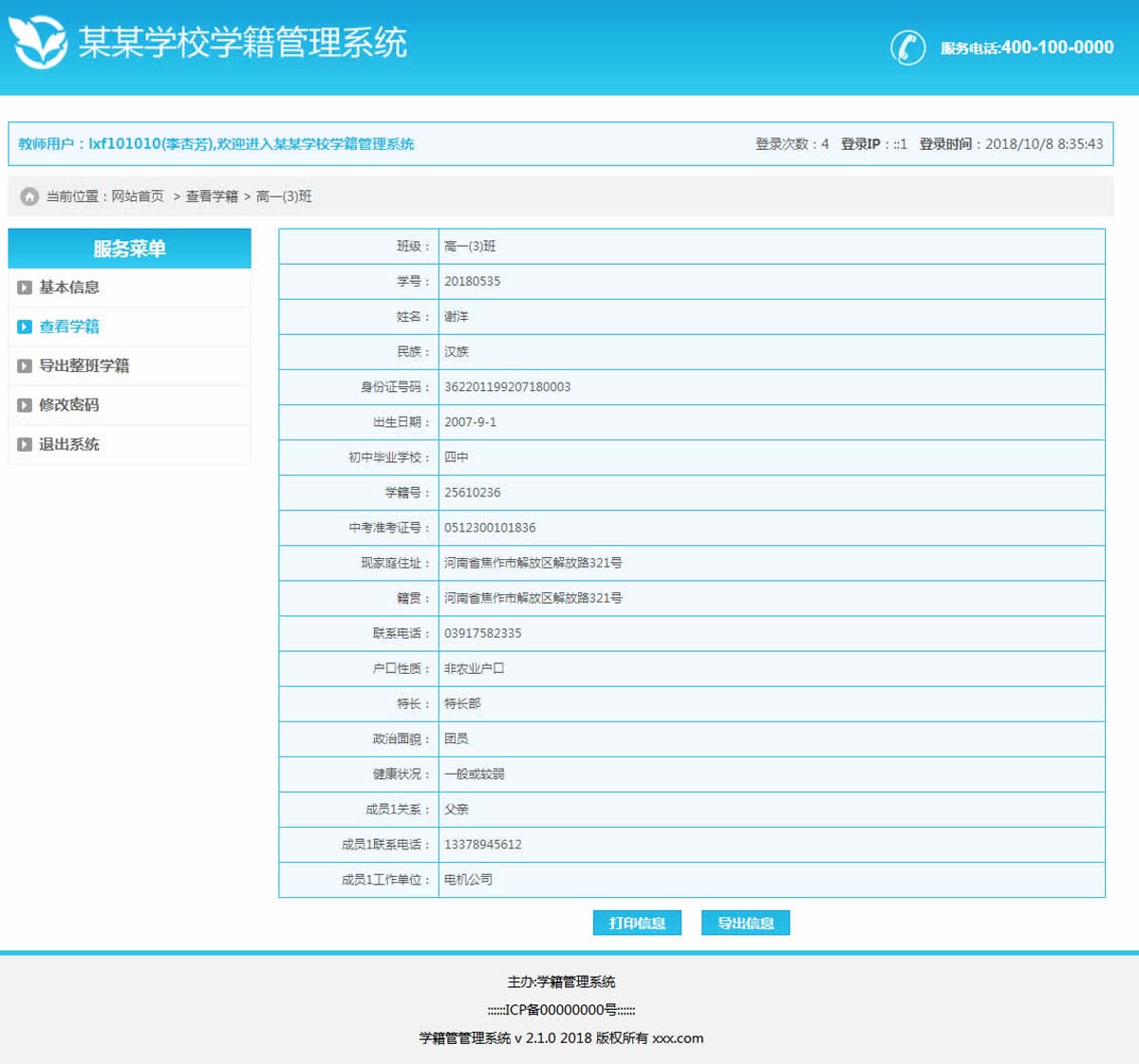Click the 主办:学籍管理系统 footer text
Viewport: 1139px width, 1064px height.
point(562,981)
